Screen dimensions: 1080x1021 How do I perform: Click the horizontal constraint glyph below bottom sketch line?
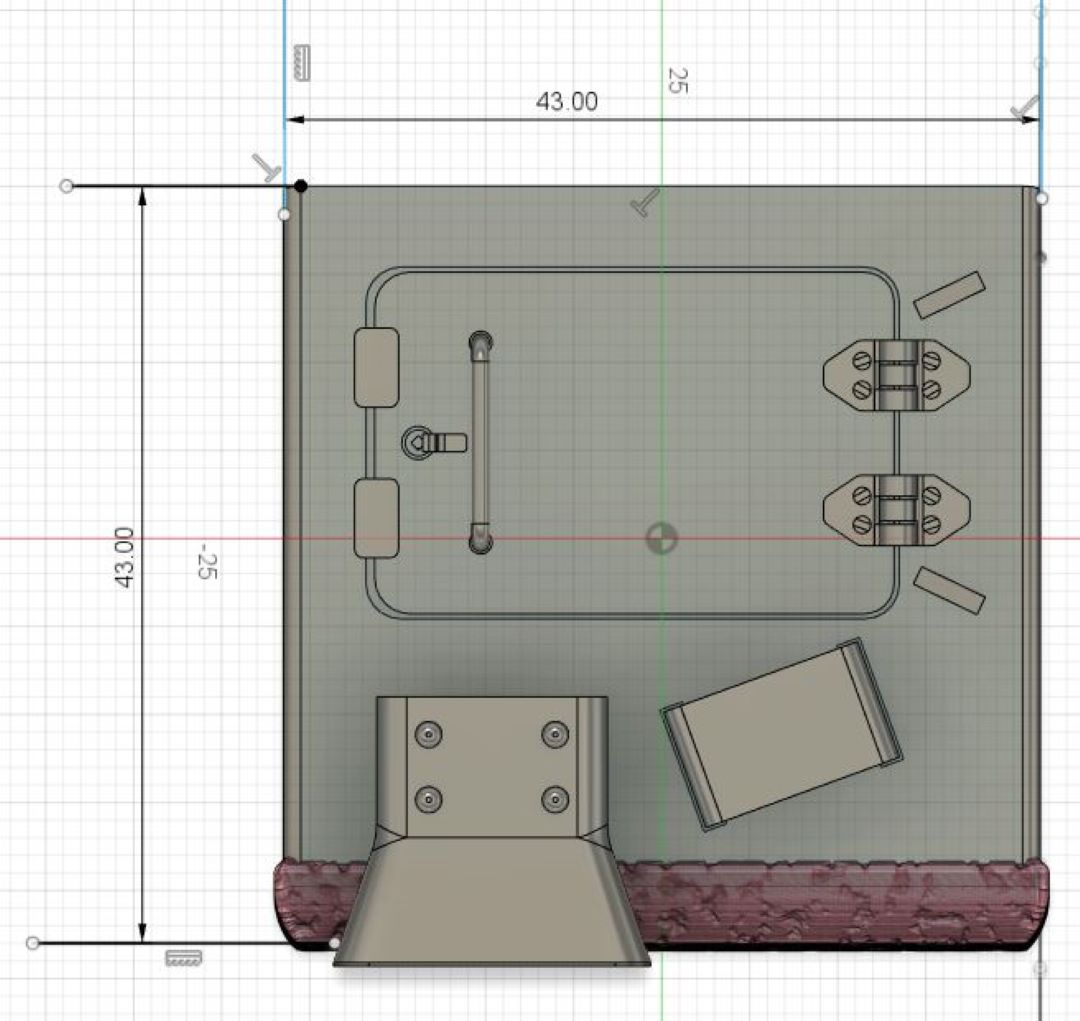coord(184,958)
